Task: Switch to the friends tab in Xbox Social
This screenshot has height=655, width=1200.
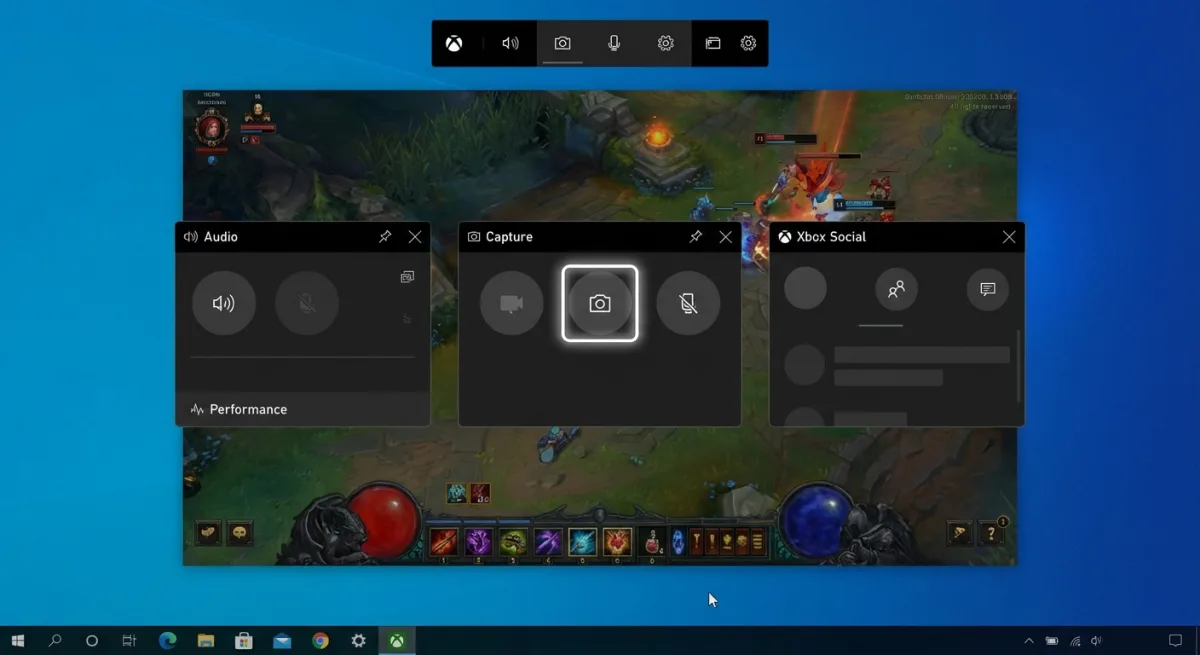Action: (897, 289)
